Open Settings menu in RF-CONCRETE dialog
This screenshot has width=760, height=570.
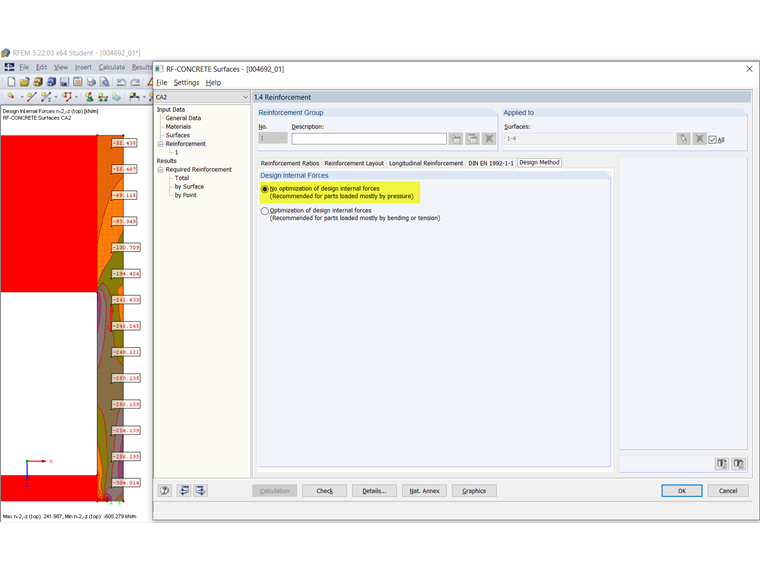click(x=187, y=82)
